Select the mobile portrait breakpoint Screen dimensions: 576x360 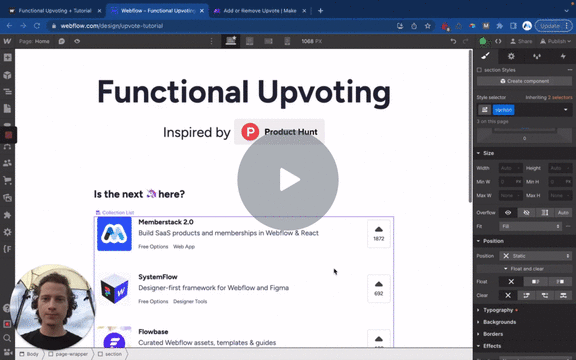[287, 41]
